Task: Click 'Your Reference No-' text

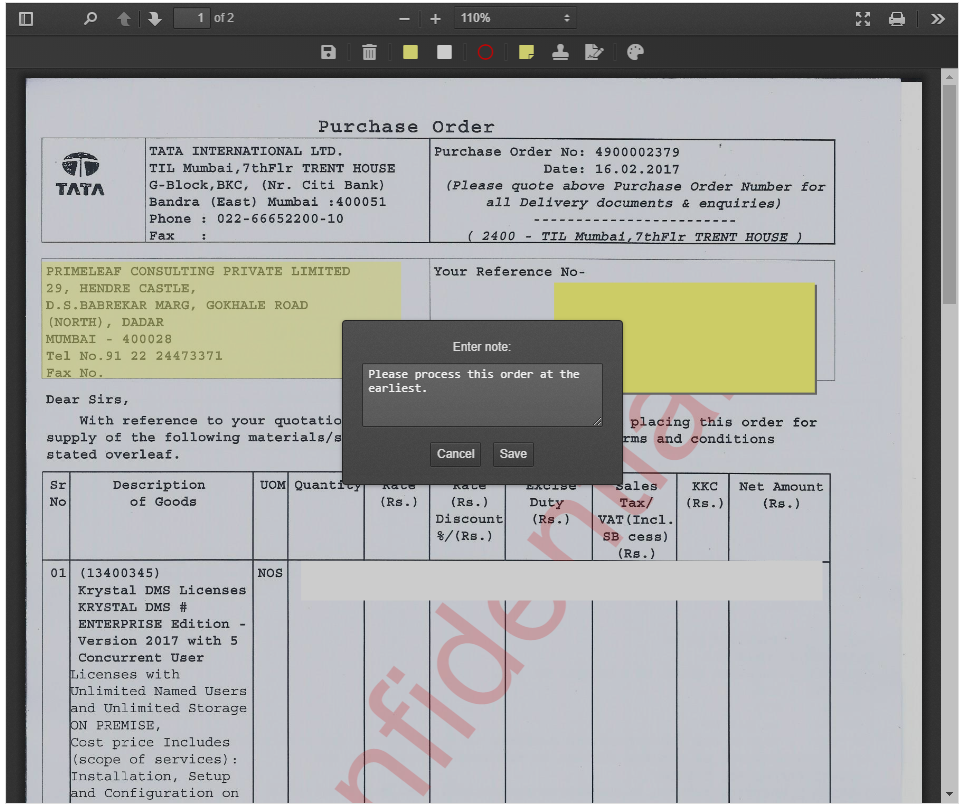Action: [x=509, y=272]
